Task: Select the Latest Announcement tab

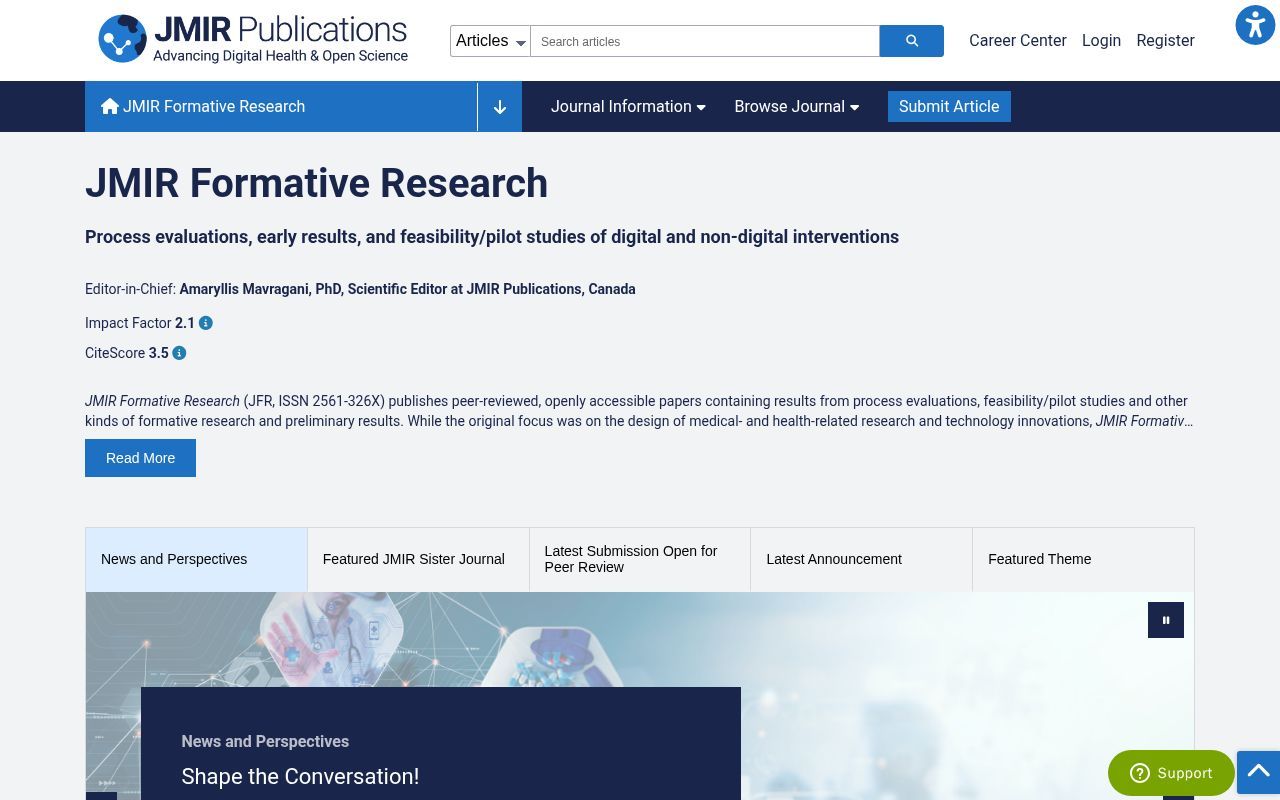Action: tap(861, 559)
